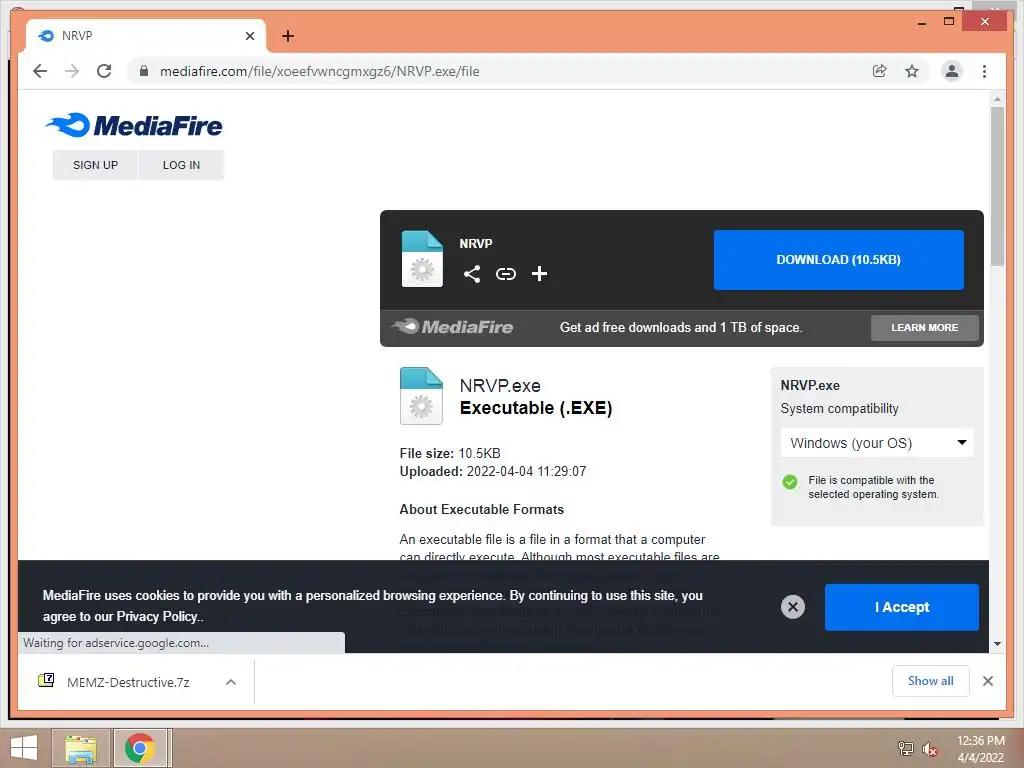Click the grey MediaFire logo in promo bar
This screenshot has height=768, width=1024.
point(453,327)
